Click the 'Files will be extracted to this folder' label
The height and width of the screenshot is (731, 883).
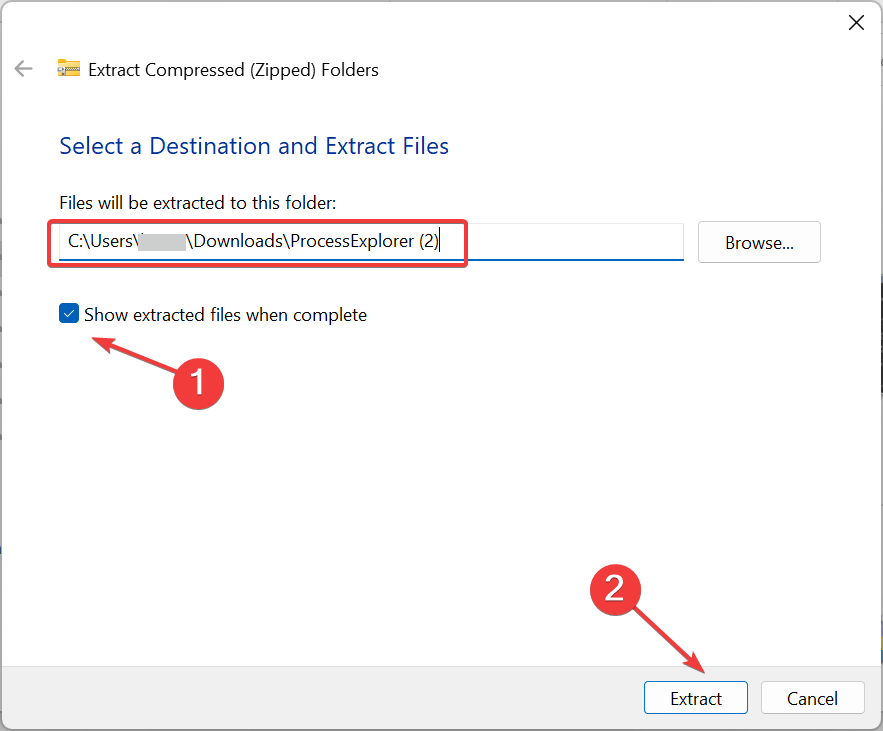point(198,203)
